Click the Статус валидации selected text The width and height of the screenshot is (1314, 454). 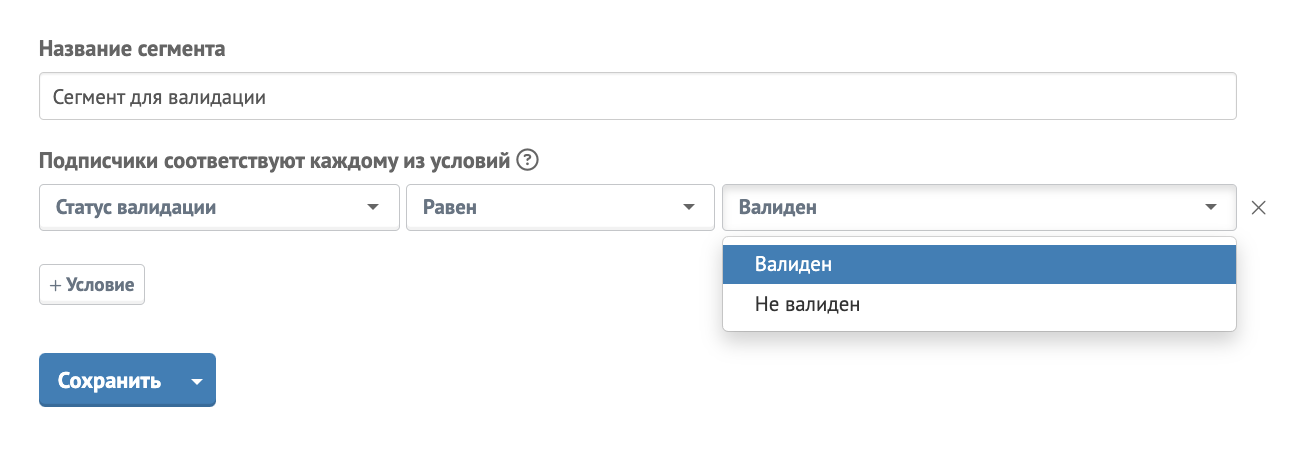[137, 208]
